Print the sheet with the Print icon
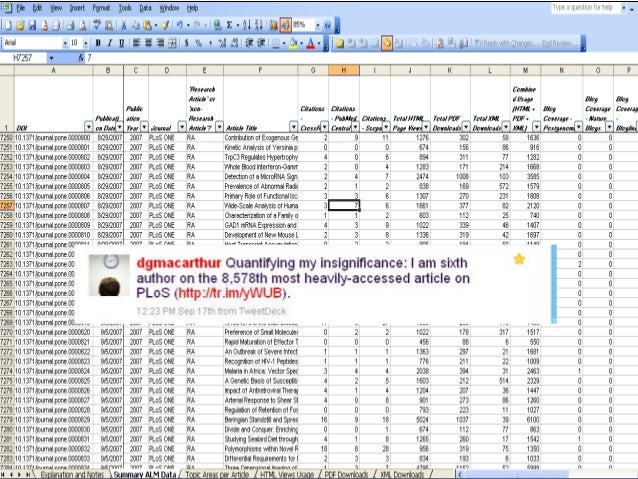This screenshot has width=638, height=479. [70, 26]
